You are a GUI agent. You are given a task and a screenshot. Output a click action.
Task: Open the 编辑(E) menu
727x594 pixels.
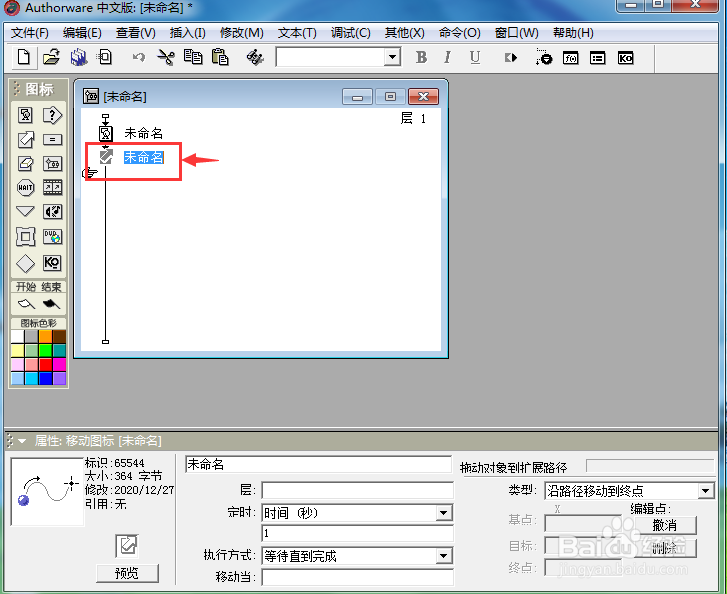[x=82, y=33]
